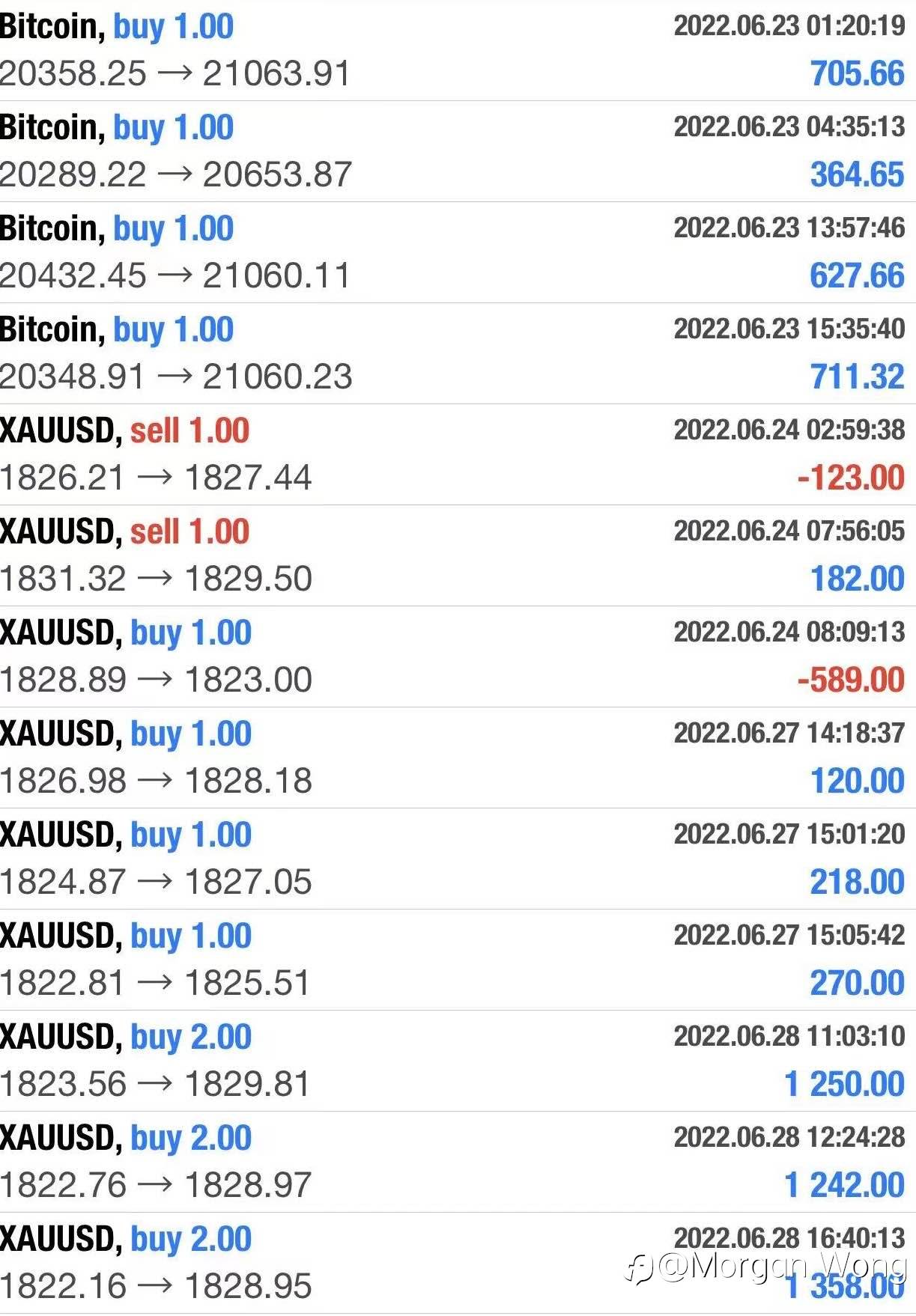
Task: Click the timestamp 2022.06.24 07:56:05
Action: pos(789,531)
